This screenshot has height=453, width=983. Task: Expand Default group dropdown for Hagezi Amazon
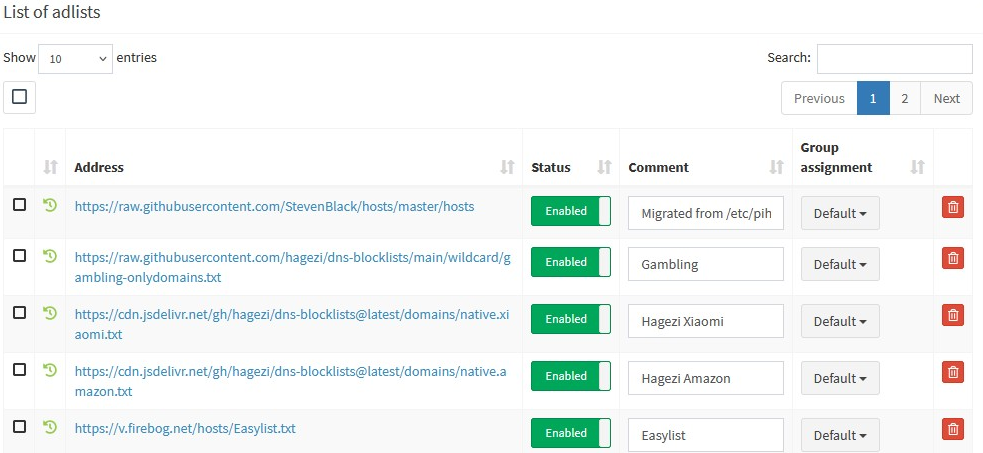coord(840,378)
